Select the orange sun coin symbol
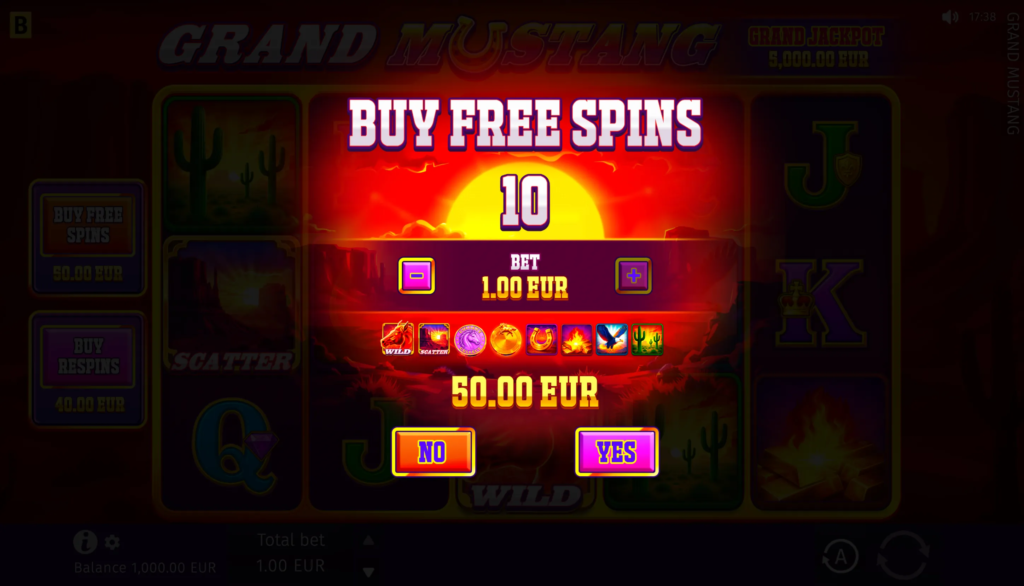1024x586 pixels. pos(506,340)
